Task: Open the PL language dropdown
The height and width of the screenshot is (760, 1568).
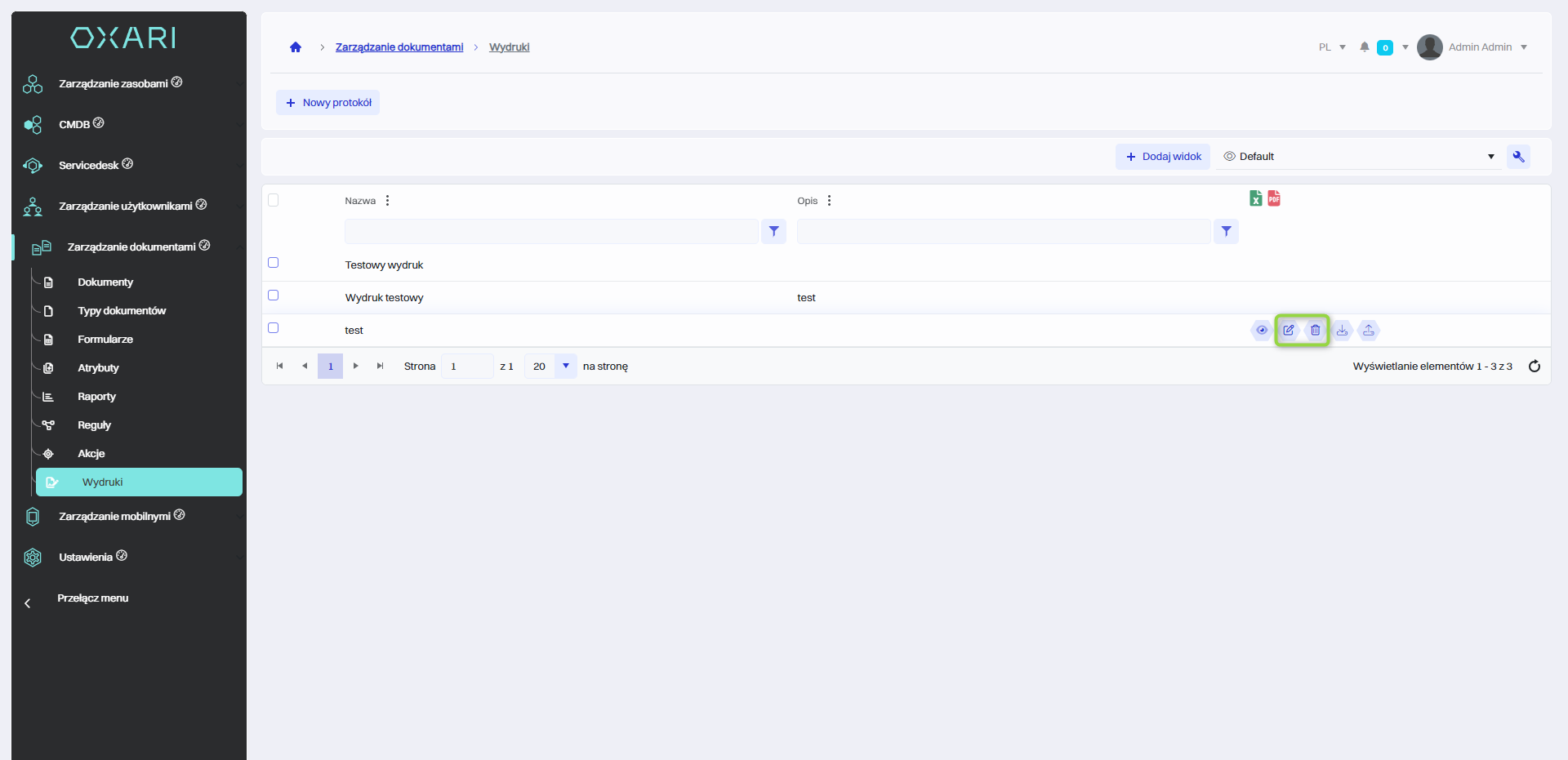Action: [x=1332, y=47]
